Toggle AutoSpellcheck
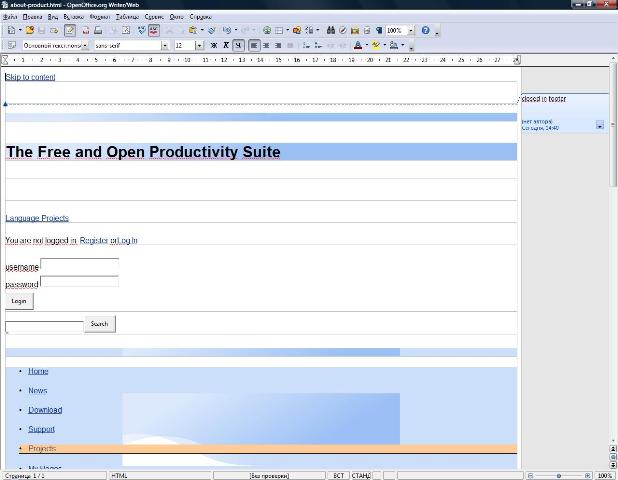This screenshot has height=480, width=618. 154,30
